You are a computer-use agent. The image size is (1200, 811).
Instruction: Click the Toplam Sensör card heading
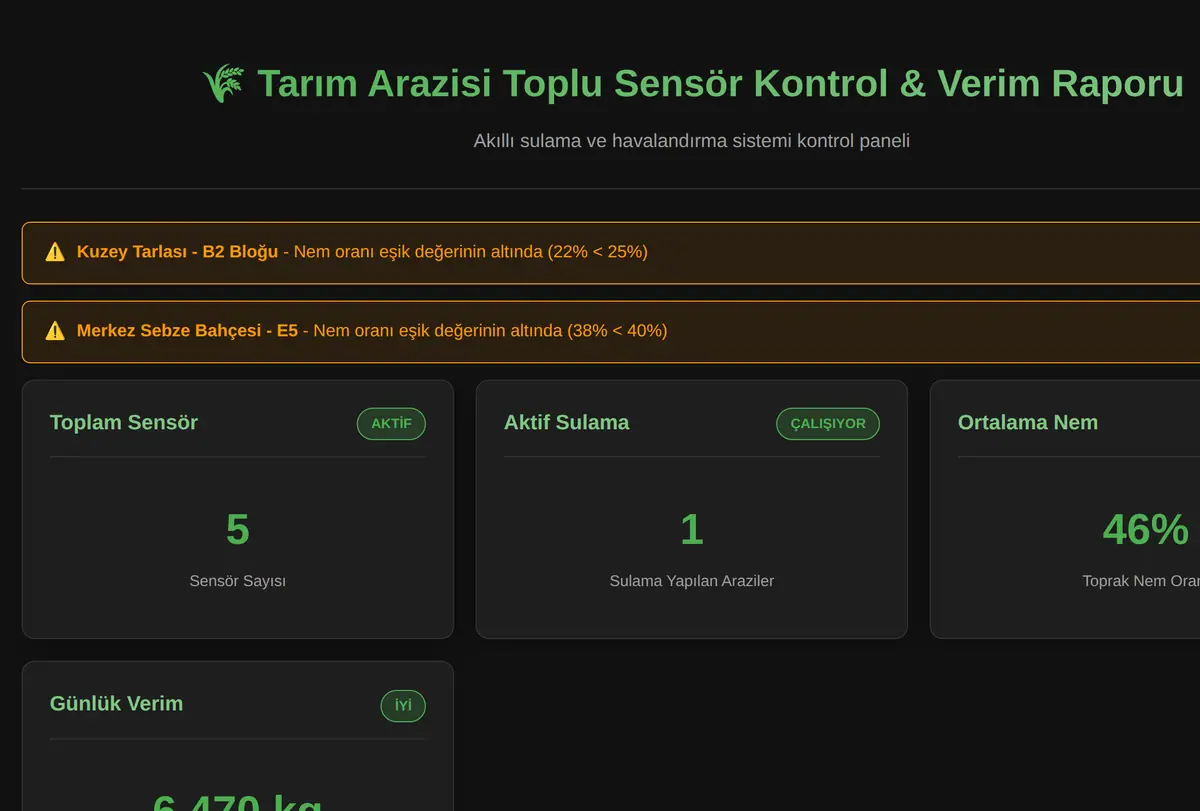click(124, 423)
